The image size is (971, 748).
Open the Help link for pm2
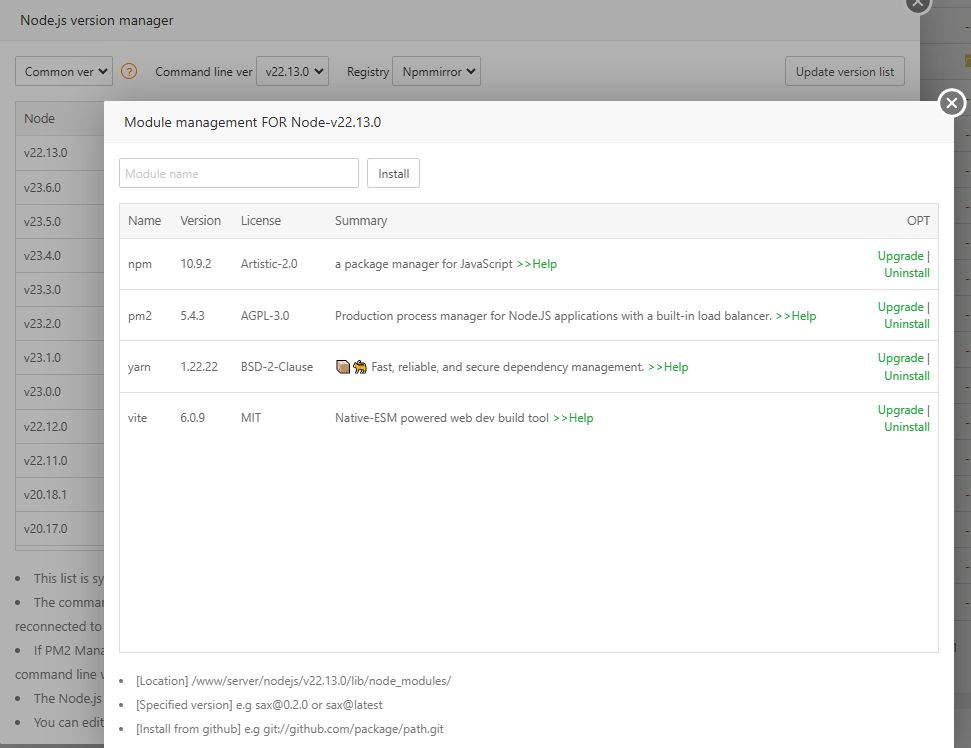(796, 316)
